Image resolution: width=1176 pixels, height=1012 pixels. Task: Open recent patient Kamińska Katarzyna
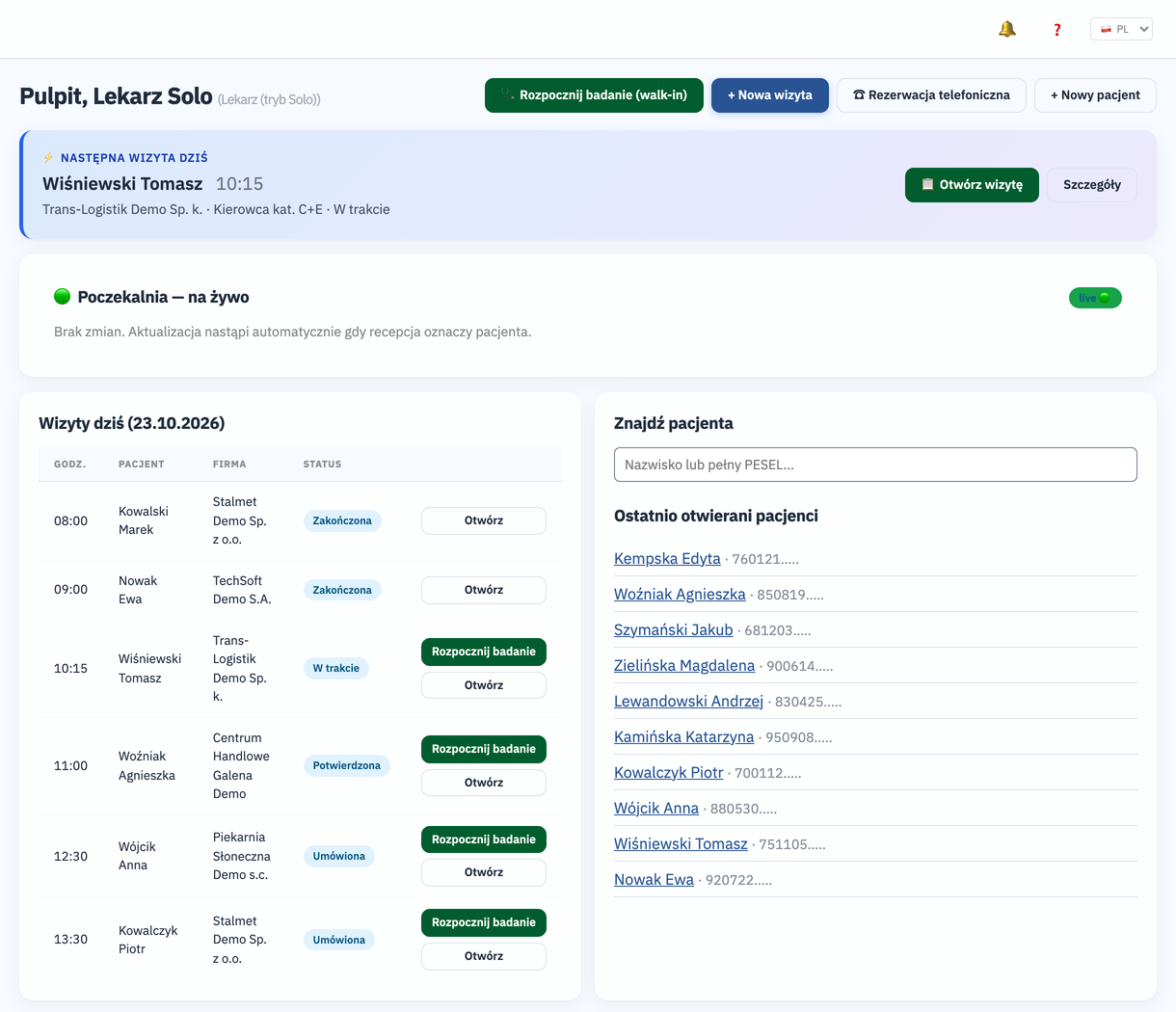pyautogui.click(x=683, y=737)
